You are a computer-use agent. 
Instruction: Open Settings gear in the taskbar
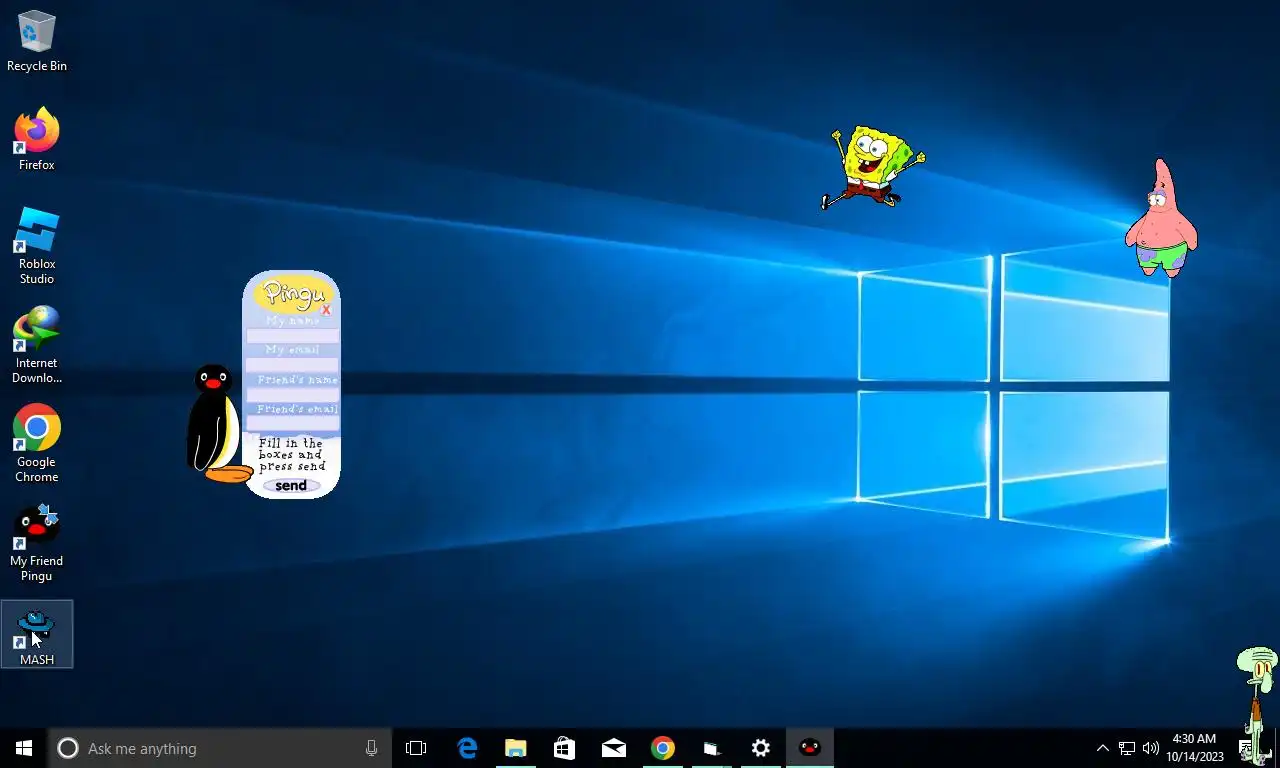pos(760,748)
